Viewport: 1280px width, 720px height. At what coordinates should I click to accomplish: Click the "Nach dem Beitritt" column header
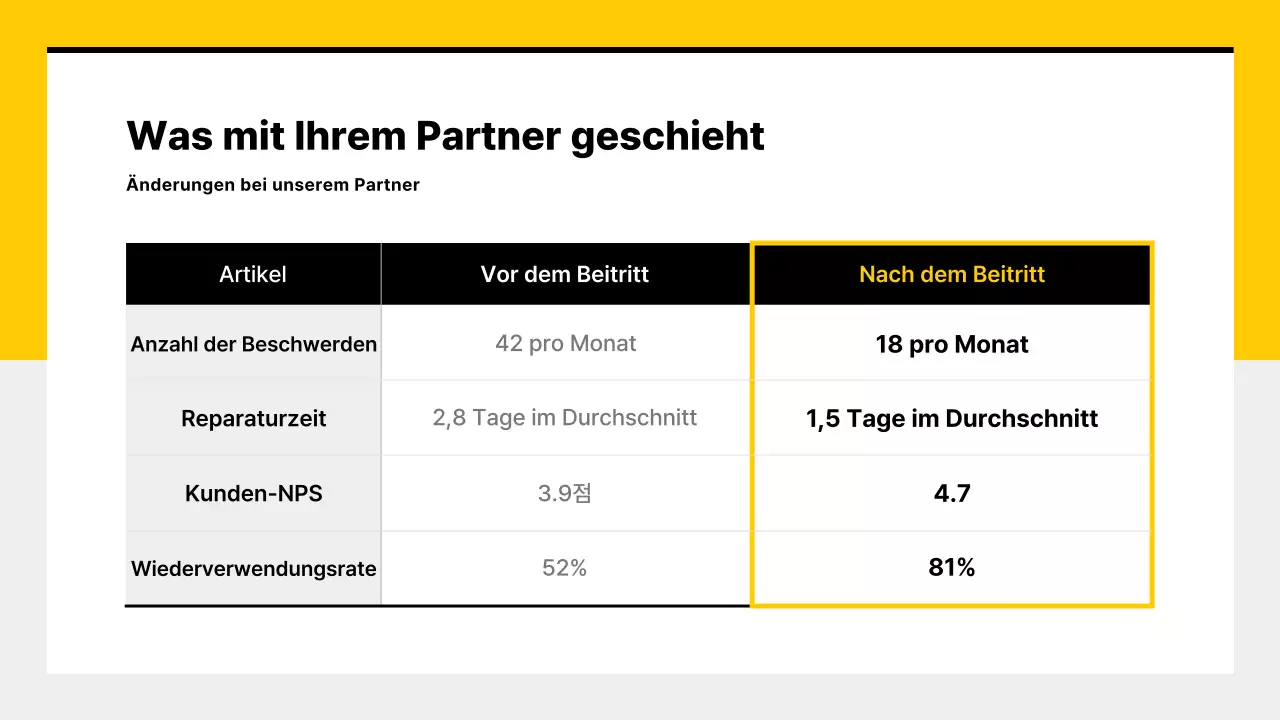tap(952, 274)
